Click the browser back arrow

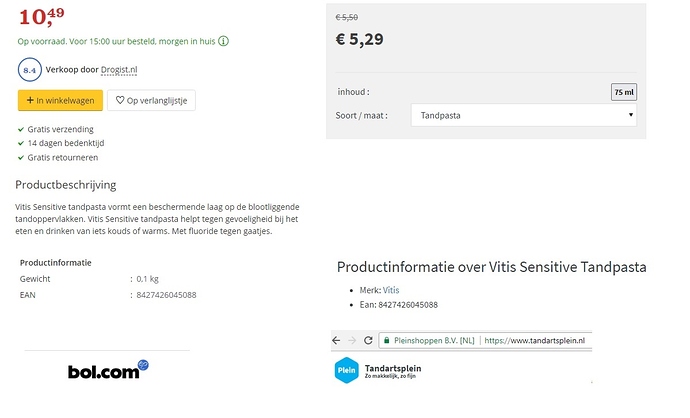[x=336, y=341]
